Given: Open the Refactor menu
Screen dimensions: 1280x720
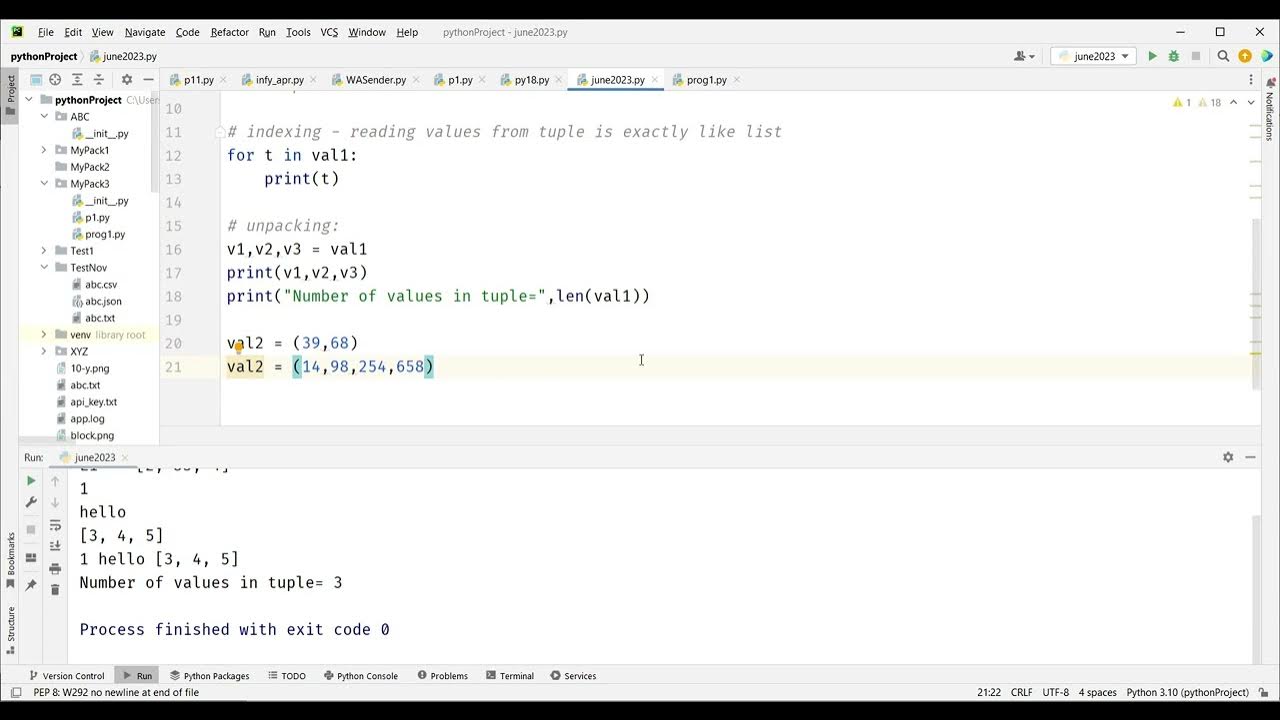Looking at the screenshot, I should click(x=229, y=32).
